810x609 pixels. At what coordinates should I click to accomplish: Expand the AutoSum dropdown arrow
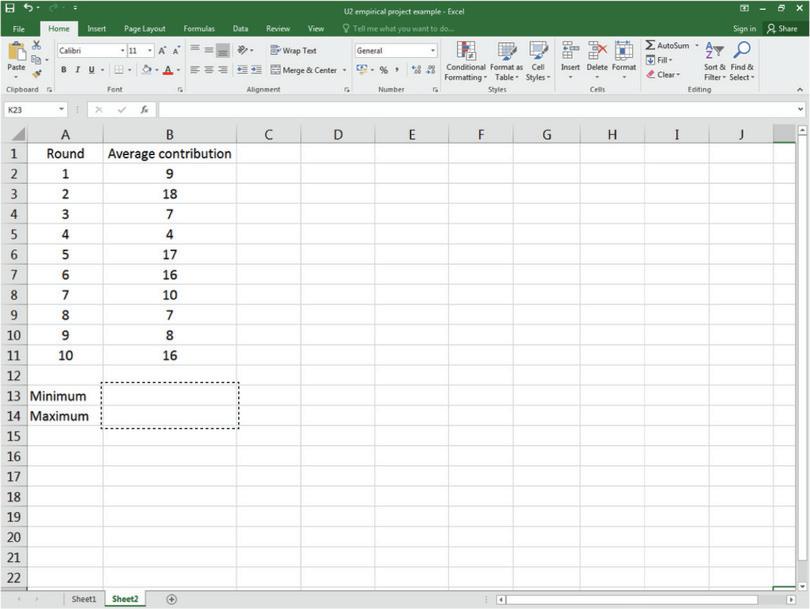(697, 45)
